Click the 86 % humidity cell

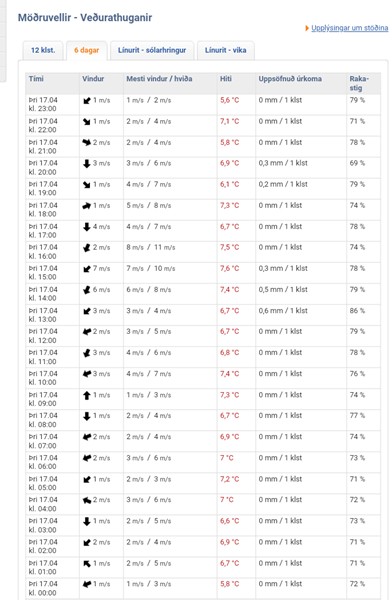pyautogui.click(x=357, y=311)
